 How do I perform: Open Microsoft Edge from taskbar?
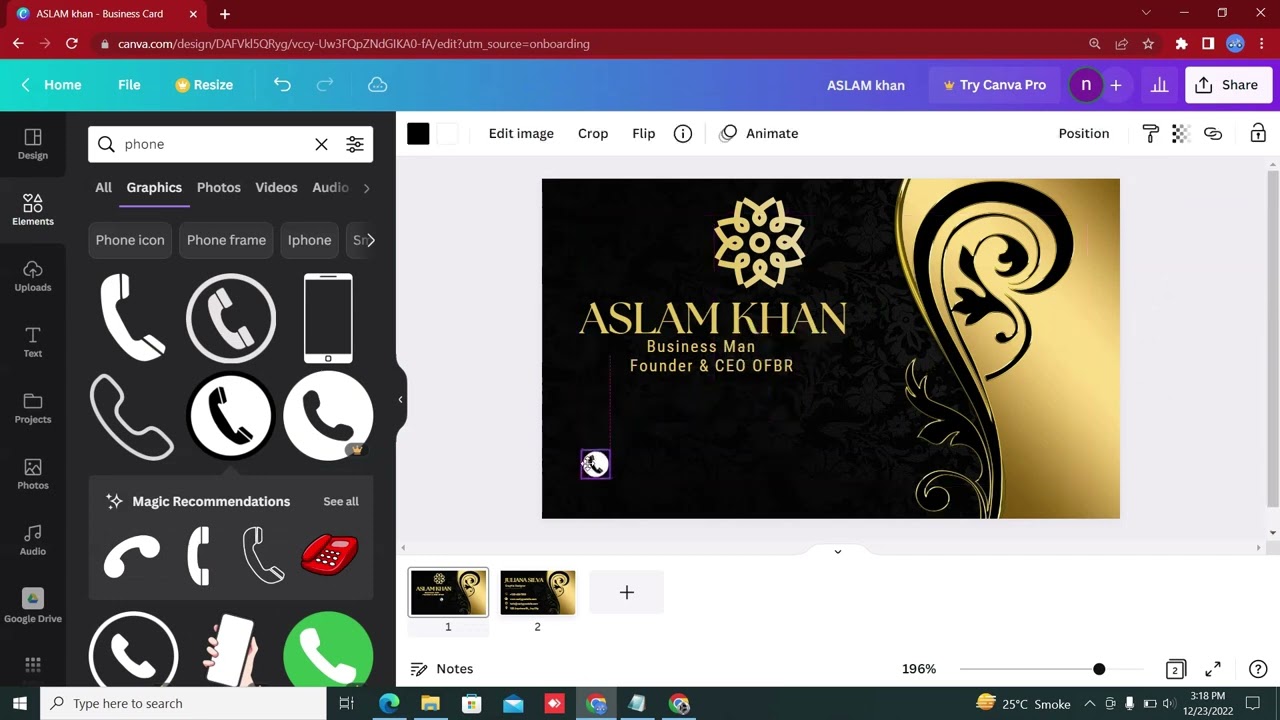click(x=389, y=704)
